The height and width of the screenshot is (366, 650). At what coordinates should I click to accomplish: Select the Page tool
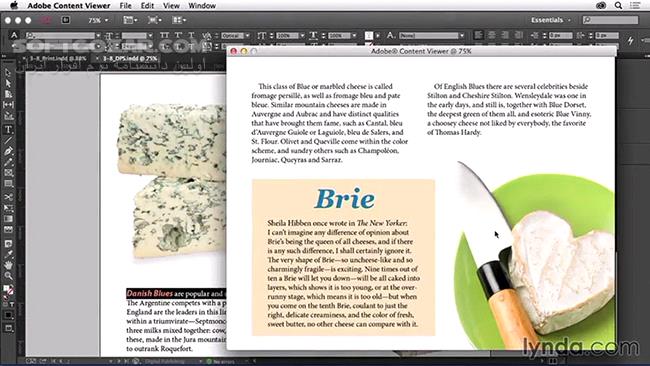tap(8, 94)
